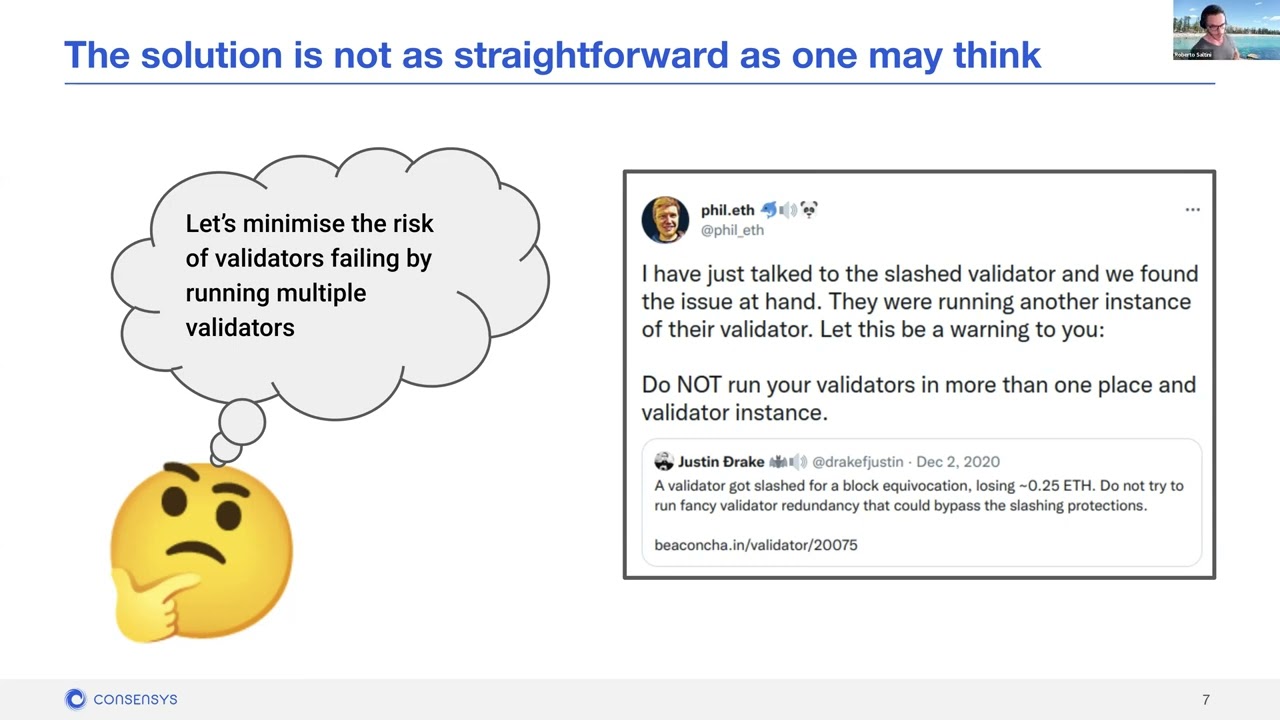Click the Consensys logo in the footer

[x=121, y=699]
